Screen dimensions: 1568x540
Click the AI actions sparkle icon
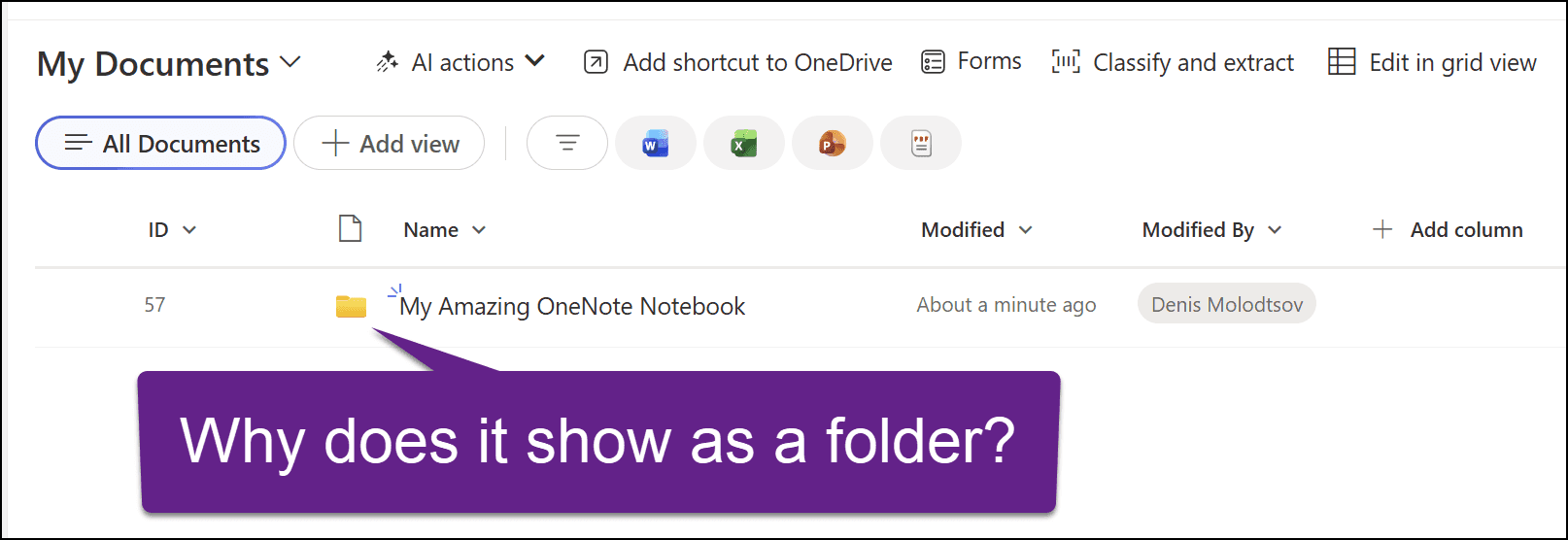click(x=388, y=62)
